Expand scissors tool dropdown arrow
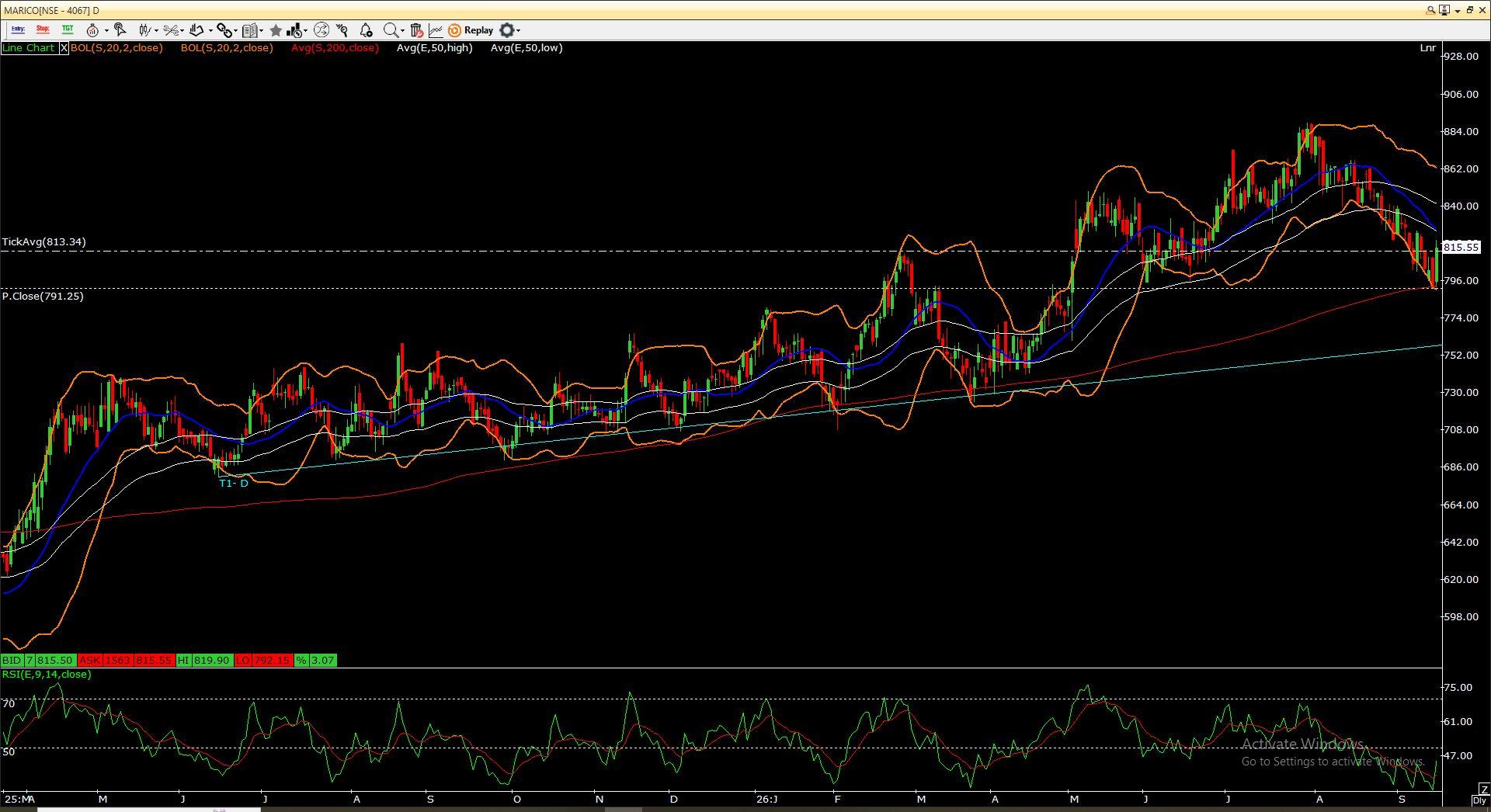This screenshot has height=812, width=1491. pos(183,31)
